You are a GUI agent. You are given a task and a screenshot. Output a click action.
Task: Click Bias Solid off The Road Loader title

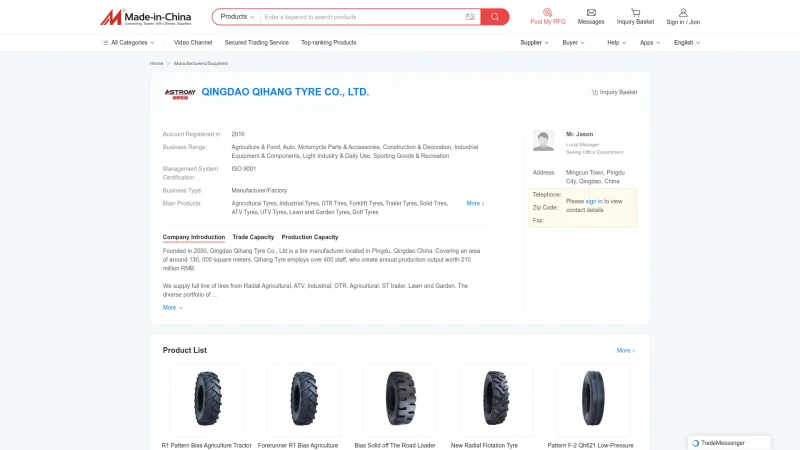395,445
